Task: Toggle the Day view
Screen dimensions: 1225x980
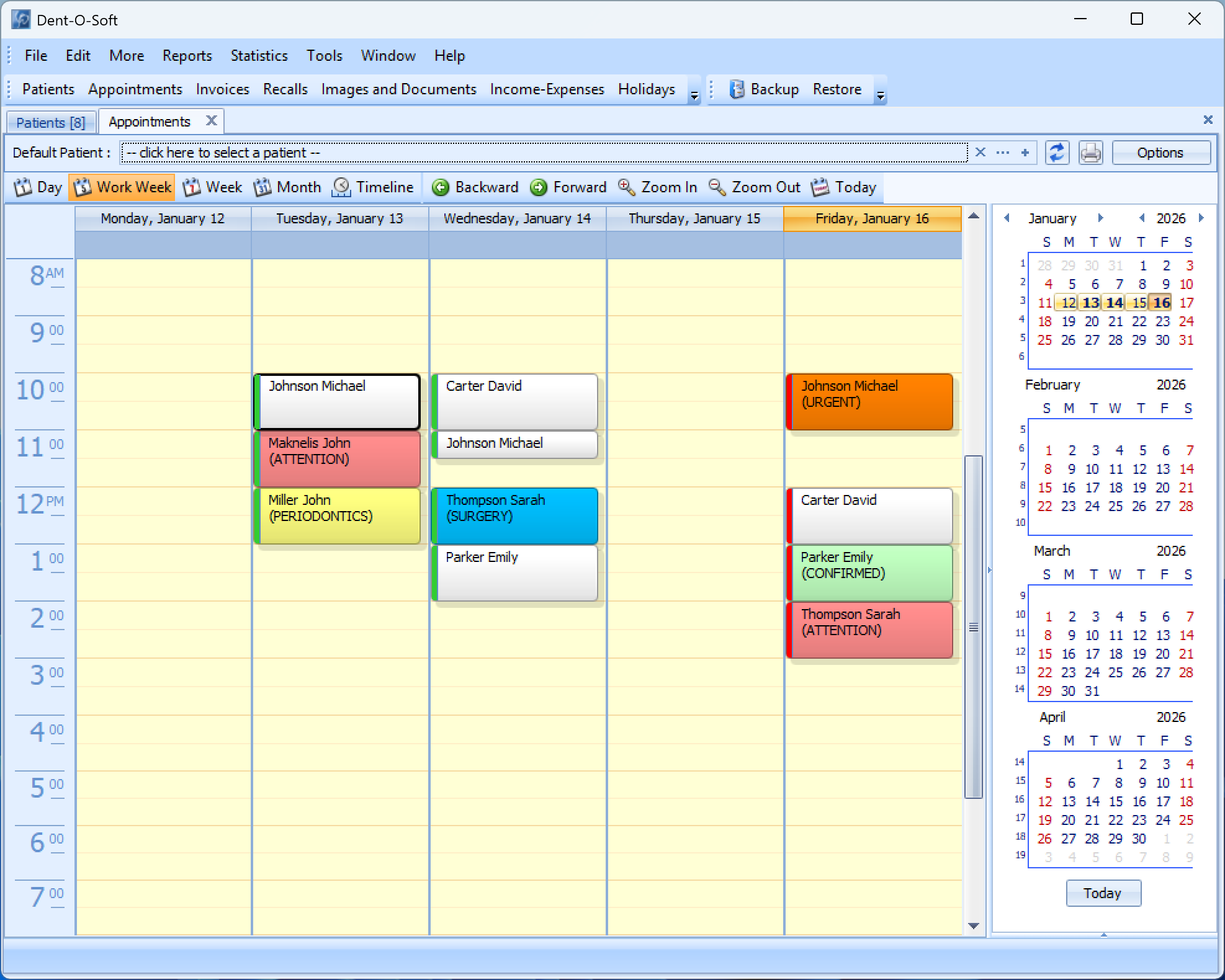Action: pos(37,187)
